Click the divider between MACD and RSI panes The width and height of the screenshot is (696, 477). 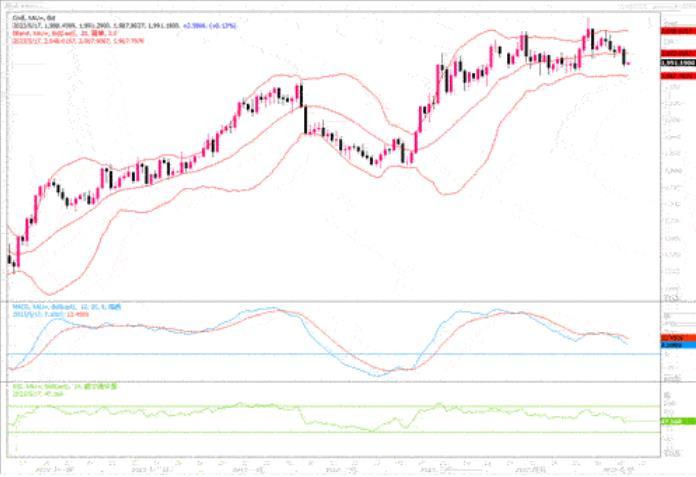coord(330,380)
